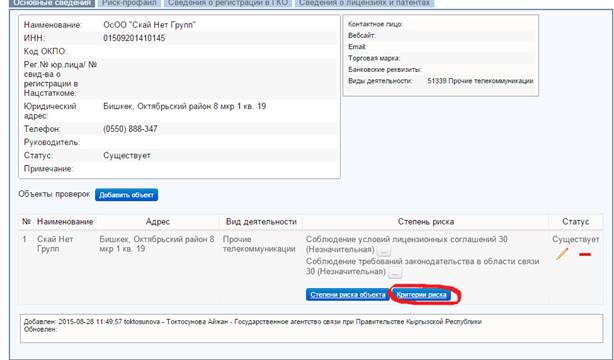Click Объекты проверок heading

(54, 194)
